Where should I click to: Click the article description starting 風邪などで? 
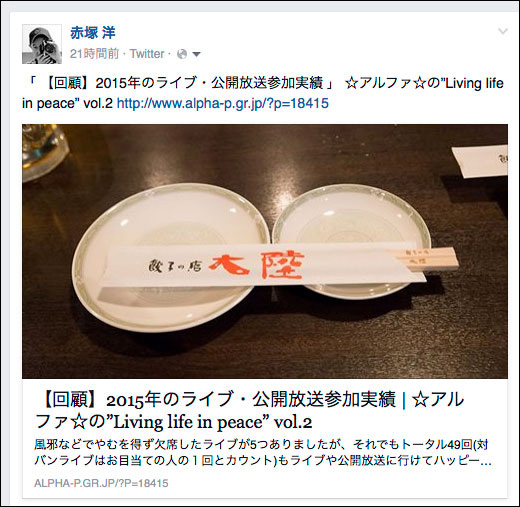[263, 452]
